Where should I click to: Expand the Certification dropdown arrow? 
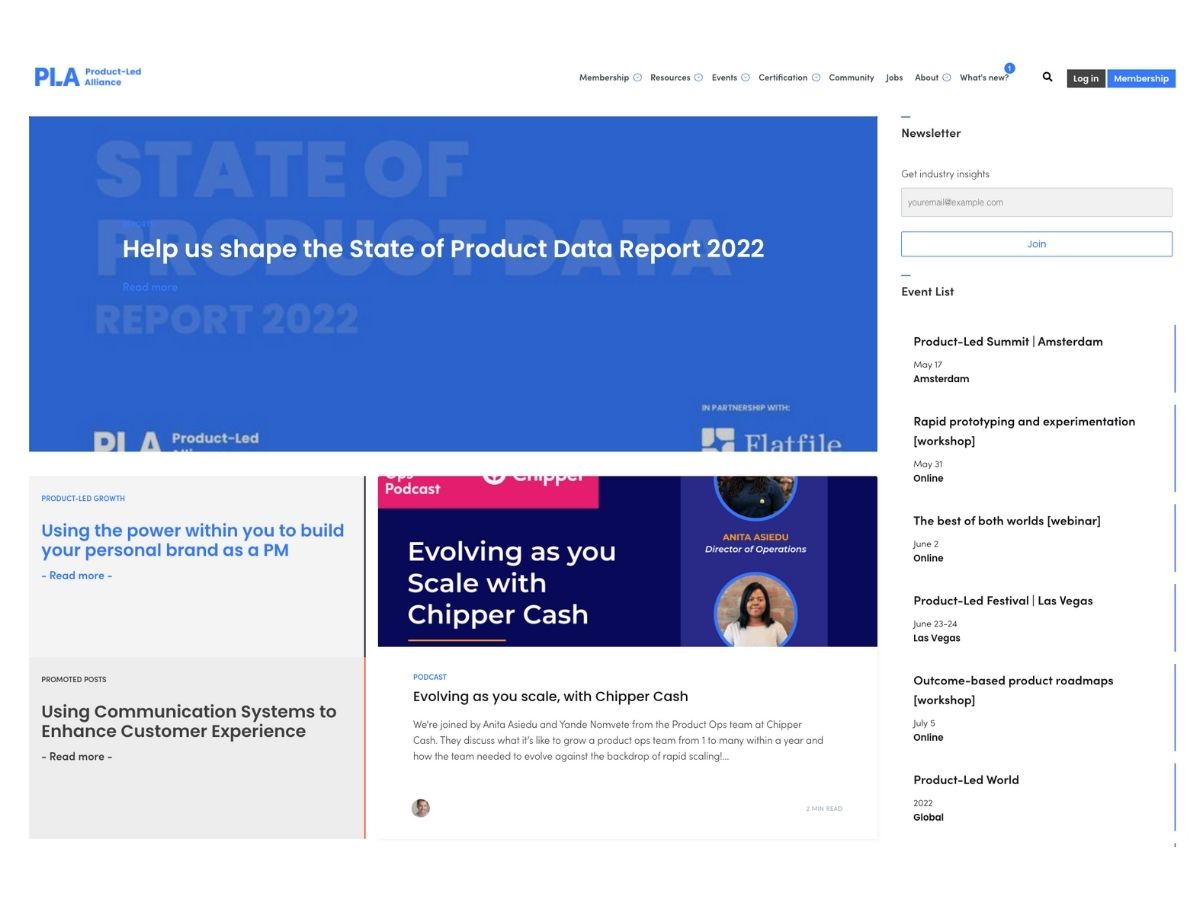coord(816,78)
